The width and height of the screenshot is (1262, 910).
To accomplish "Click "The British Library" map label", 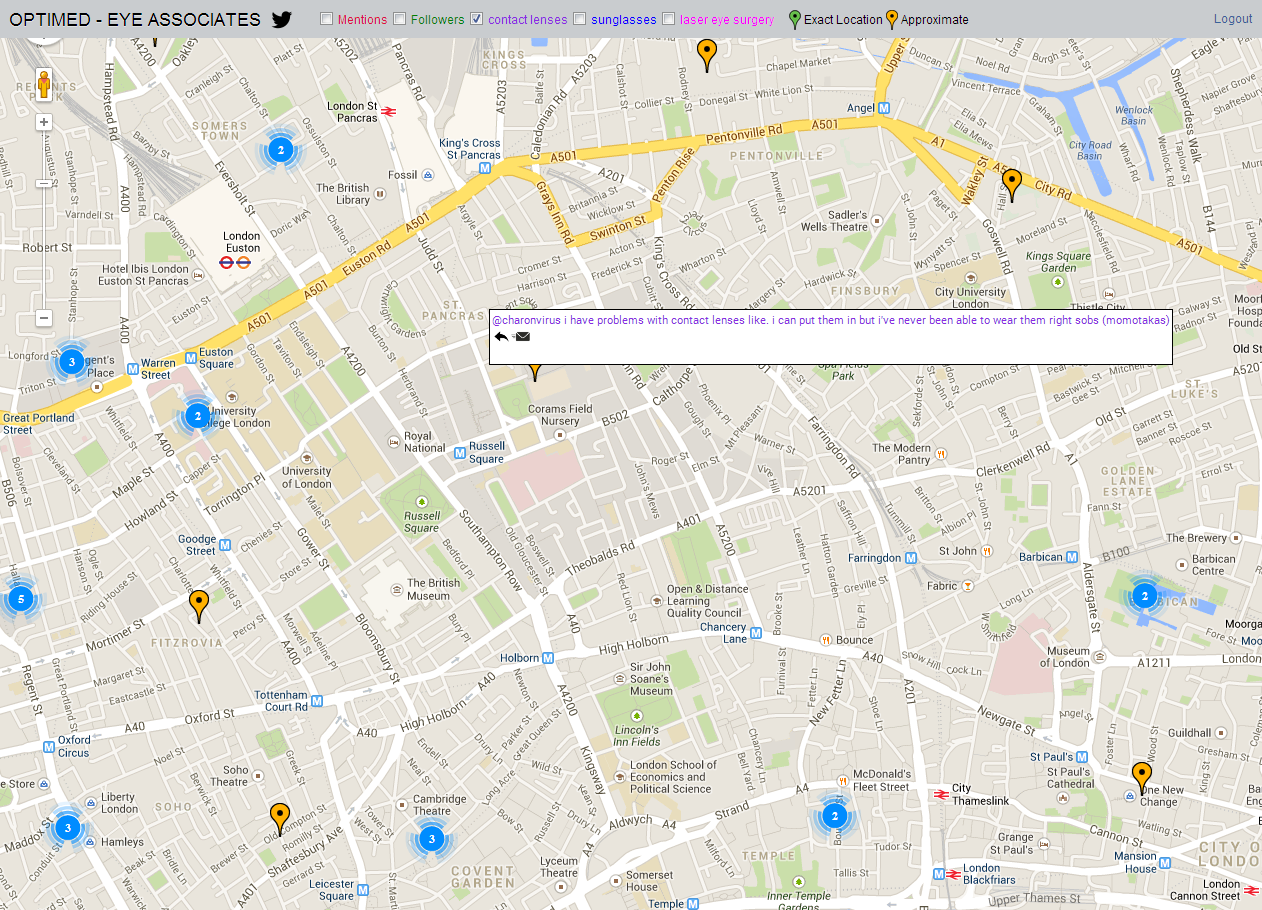I will coord(343,194).
